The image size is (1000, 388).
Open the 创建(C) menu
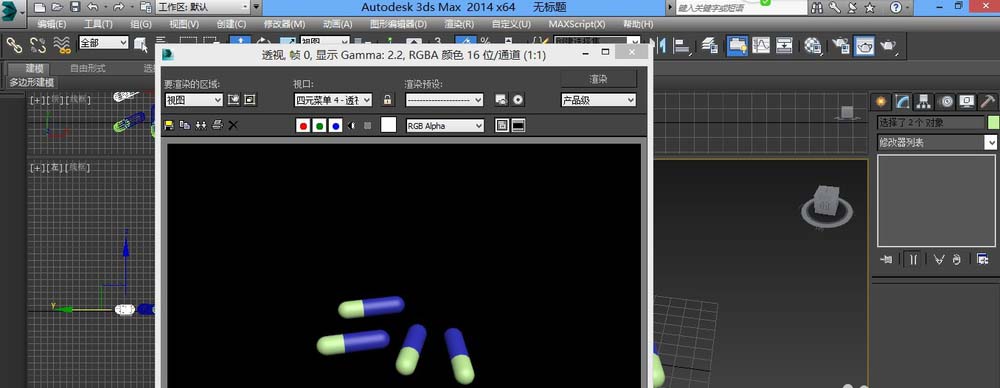(231, 24)
